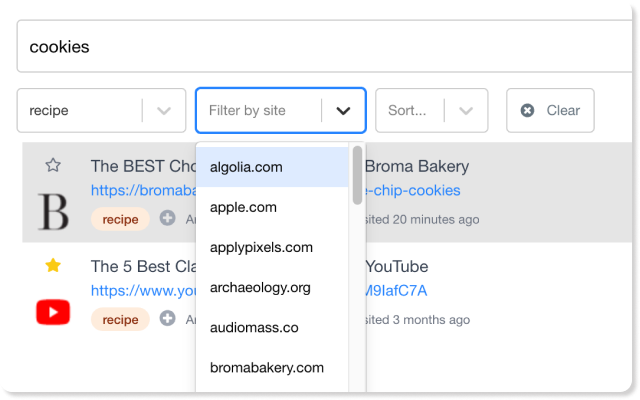Pick archaeology.org from the list
The width and height of the screenshot is (640, 400).
point(272,287)
